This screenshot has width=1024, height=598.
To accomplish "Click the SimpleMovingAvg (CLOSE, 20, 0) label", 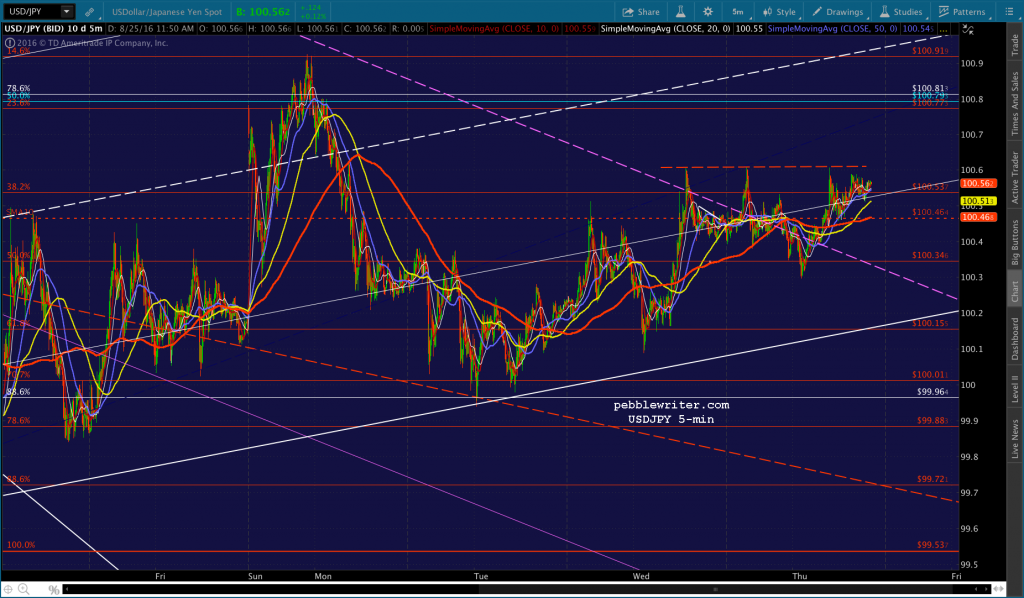I will 665,29.
